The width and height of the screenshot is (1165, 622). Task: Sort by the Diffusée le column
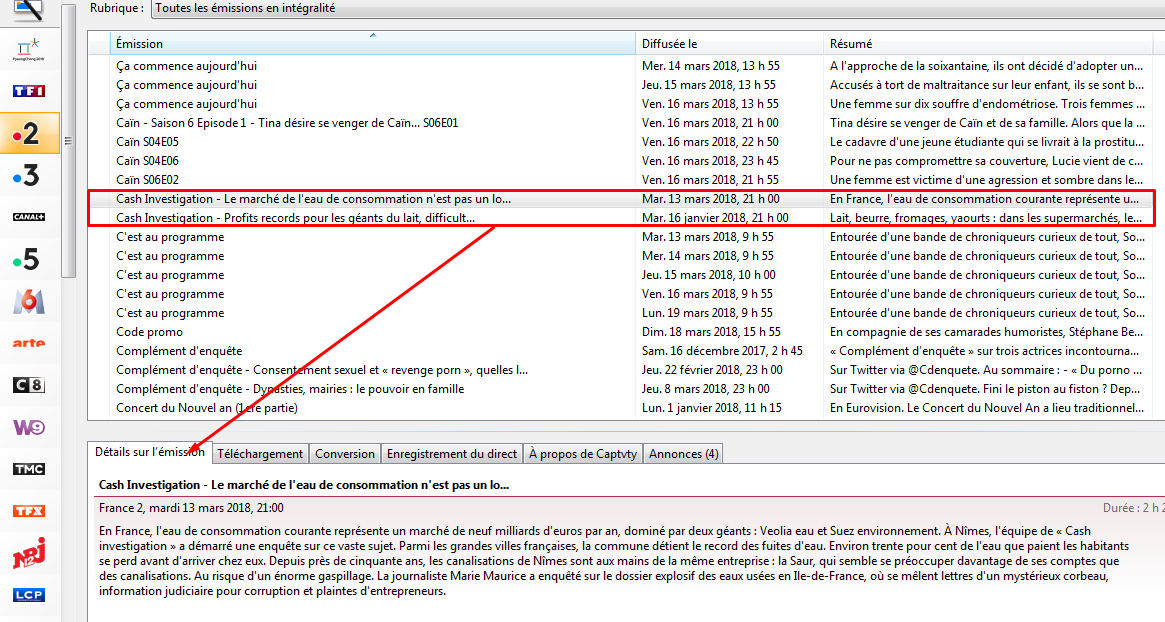[728, 44]
